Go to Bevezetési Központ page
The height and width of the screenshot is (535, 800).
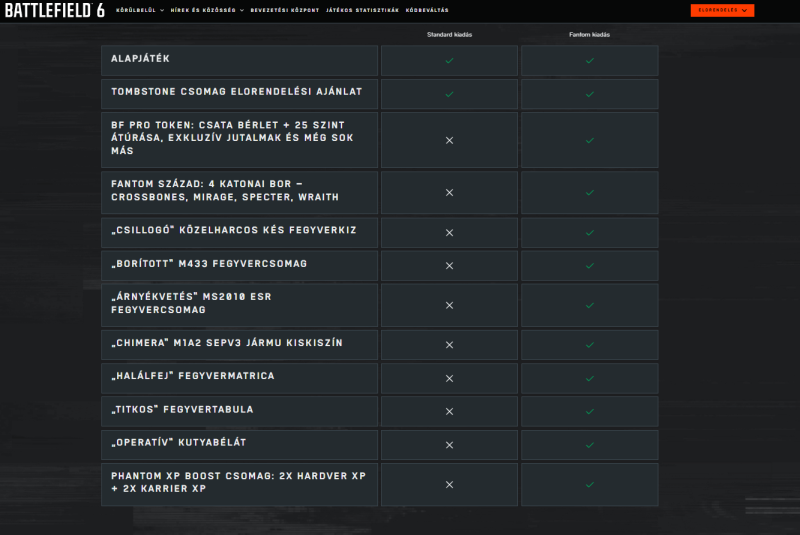tap(285, 10)
